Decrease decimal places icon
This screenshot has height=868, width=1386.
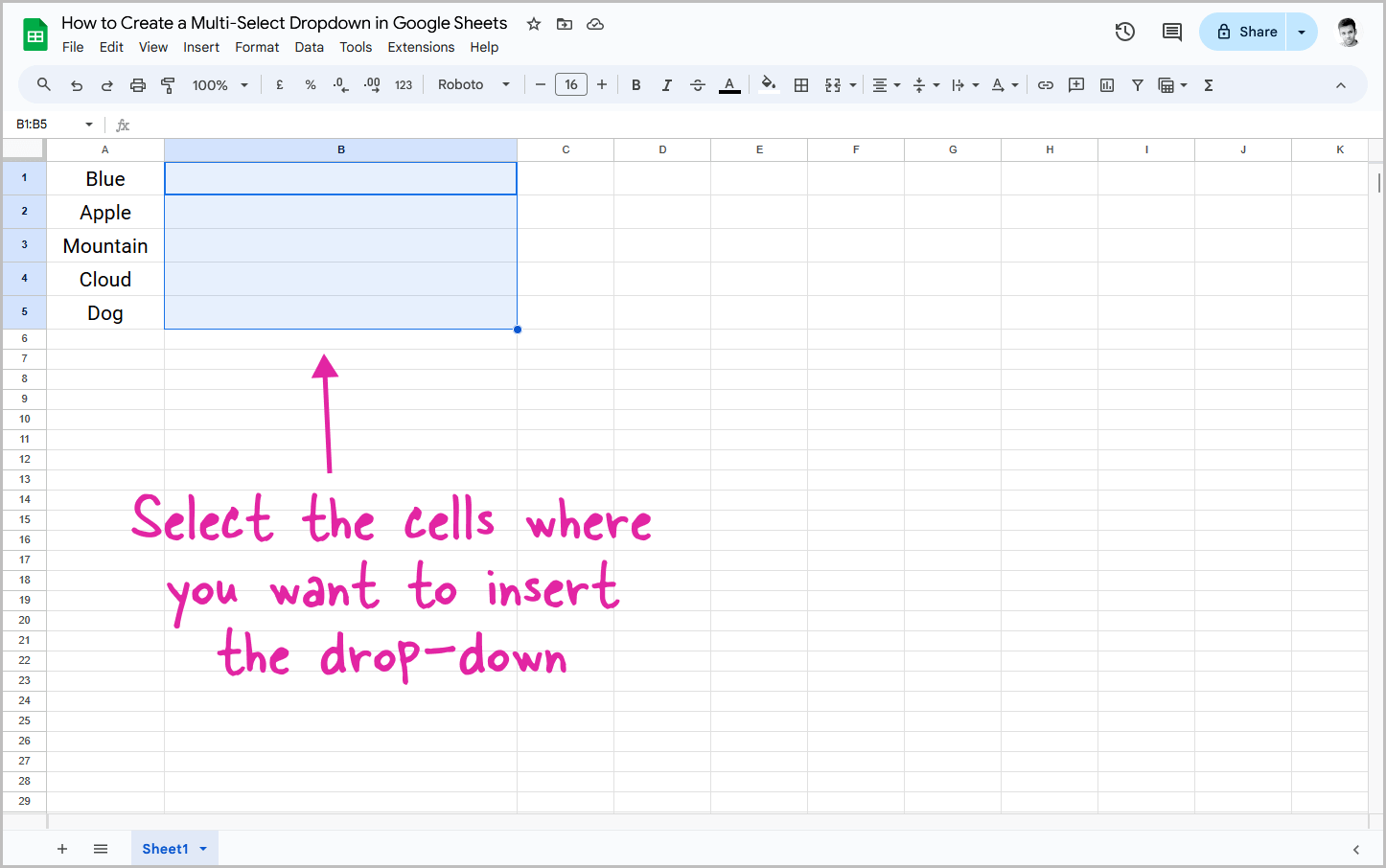coord(341,85)
